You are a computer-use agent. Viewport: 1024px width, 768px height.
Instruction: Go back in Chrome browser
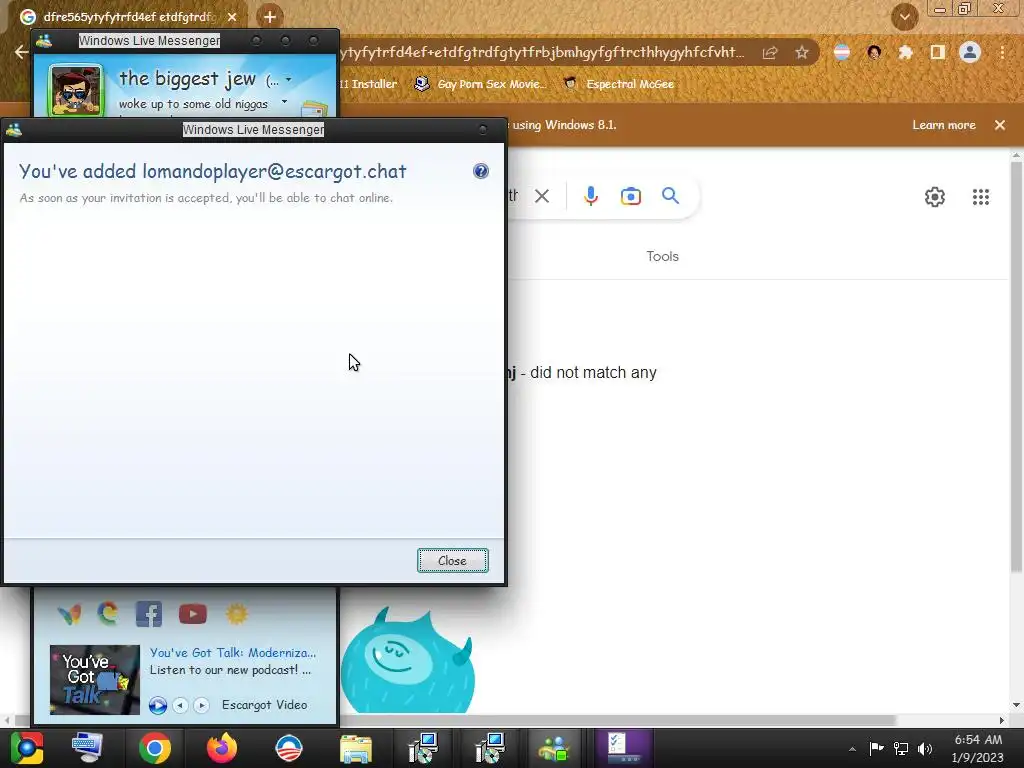coord(21,52)
